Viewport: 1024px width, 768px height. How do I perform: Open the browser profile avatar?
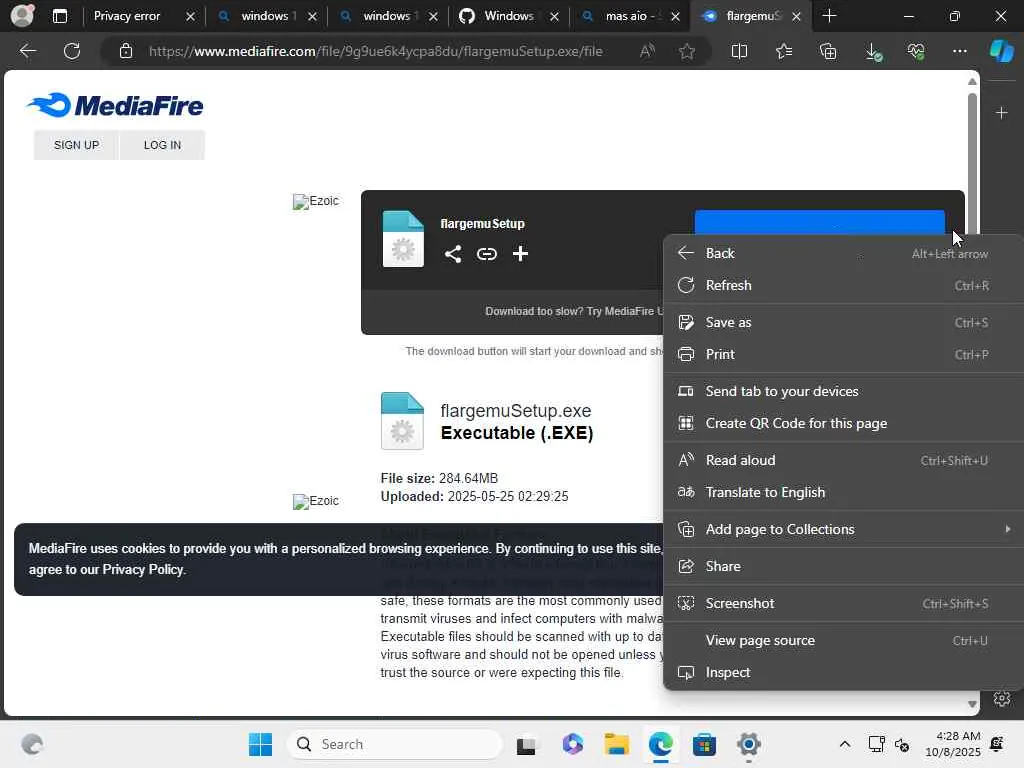point(22,16)
